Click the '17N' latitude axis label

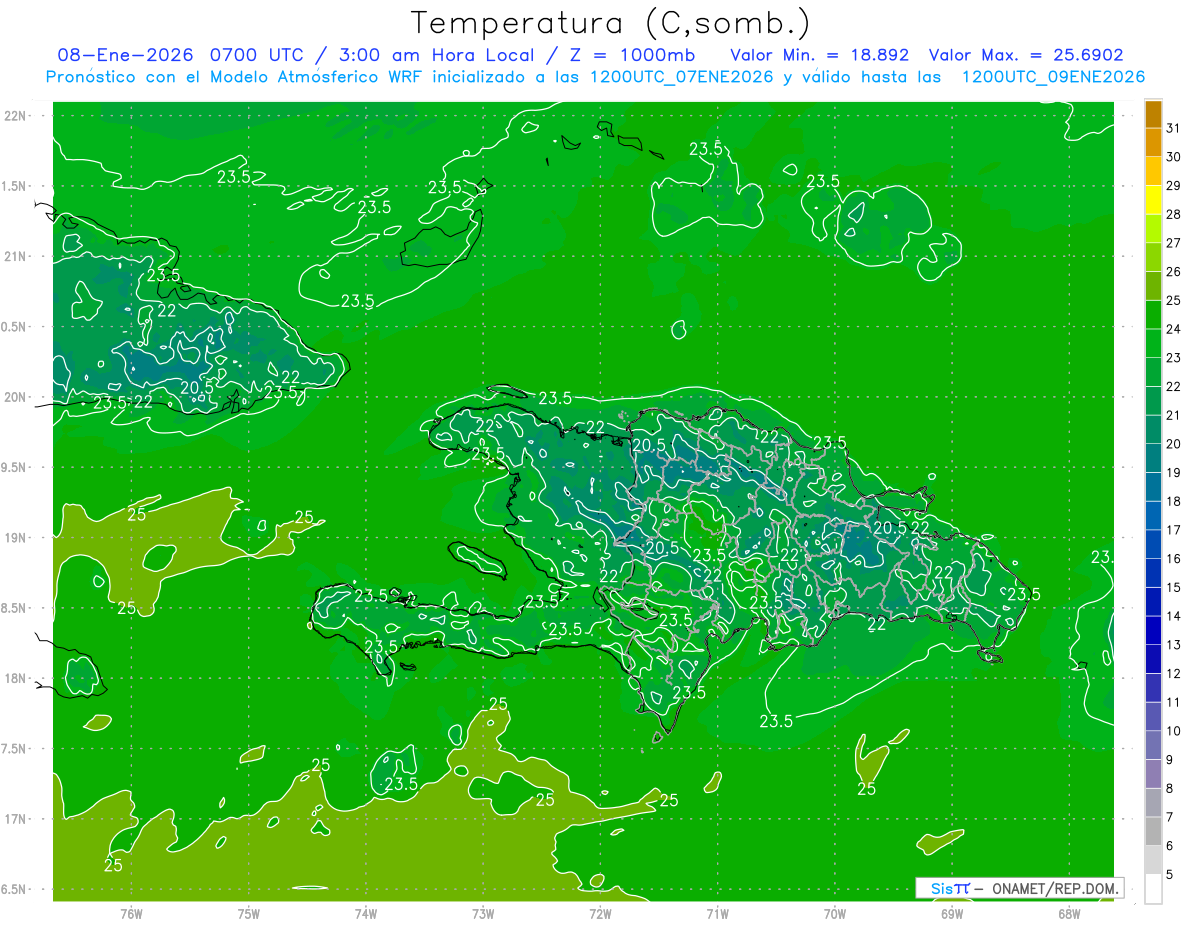15,819
